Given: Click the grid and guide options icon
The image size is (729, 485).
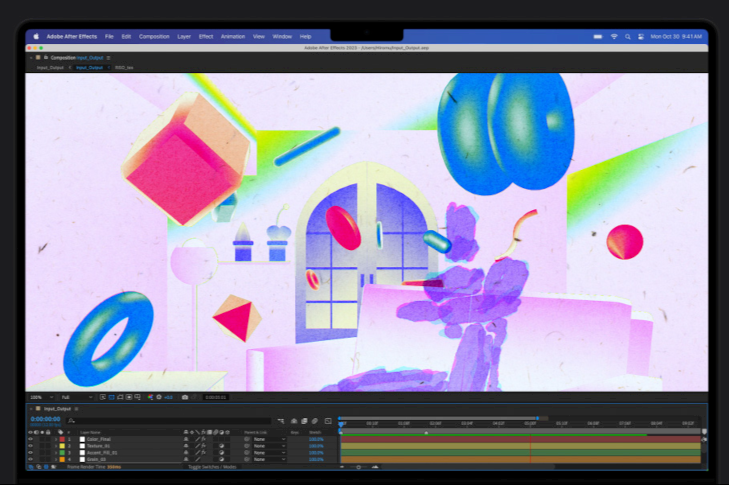Looking at the screenshot, I should [138, 397].
